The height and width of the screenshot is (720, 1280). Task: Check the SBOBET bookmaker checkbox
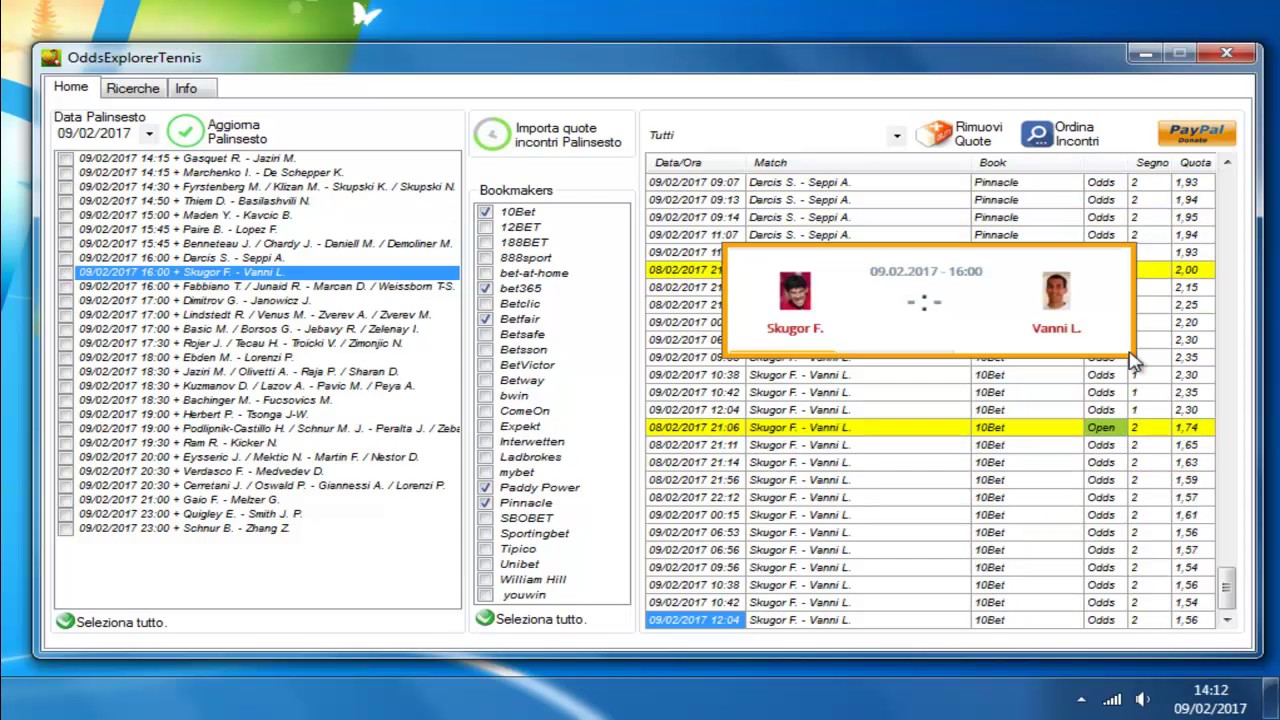[x=485, y=518]
